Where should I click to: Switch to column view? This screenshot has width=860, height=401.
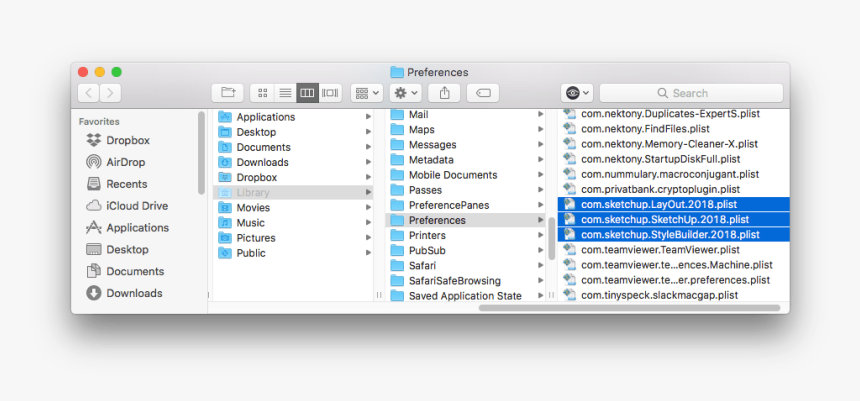tap(308, 93)
